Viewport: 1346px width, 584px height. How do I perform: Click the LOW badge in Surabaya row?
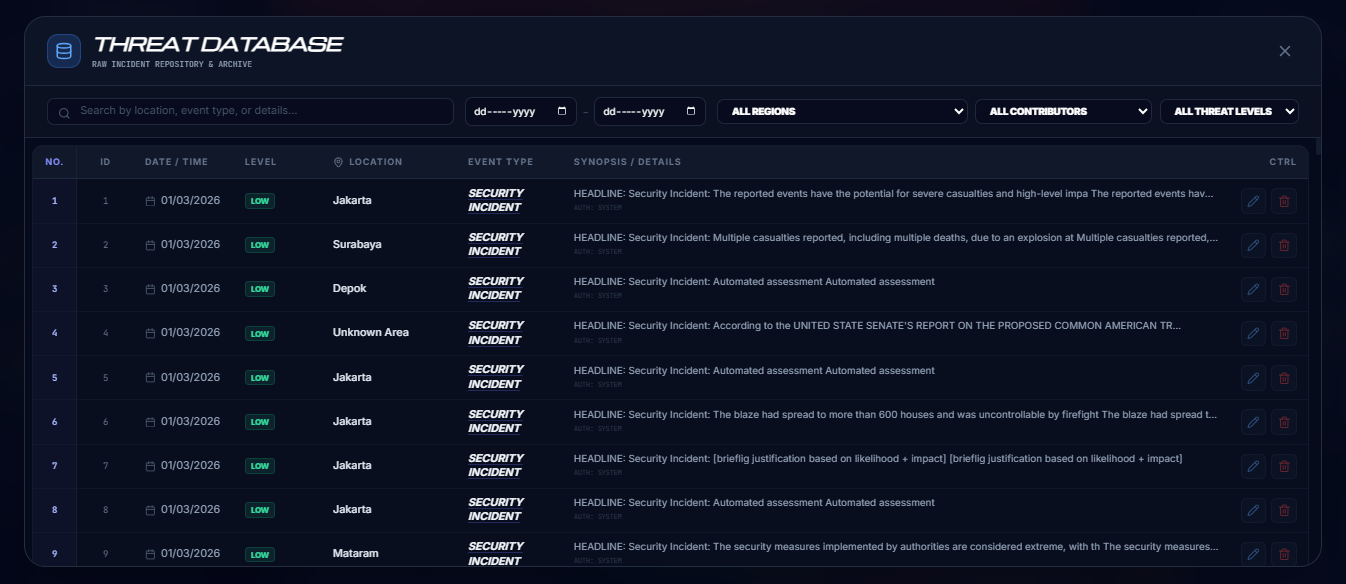[x=260, y=245]
